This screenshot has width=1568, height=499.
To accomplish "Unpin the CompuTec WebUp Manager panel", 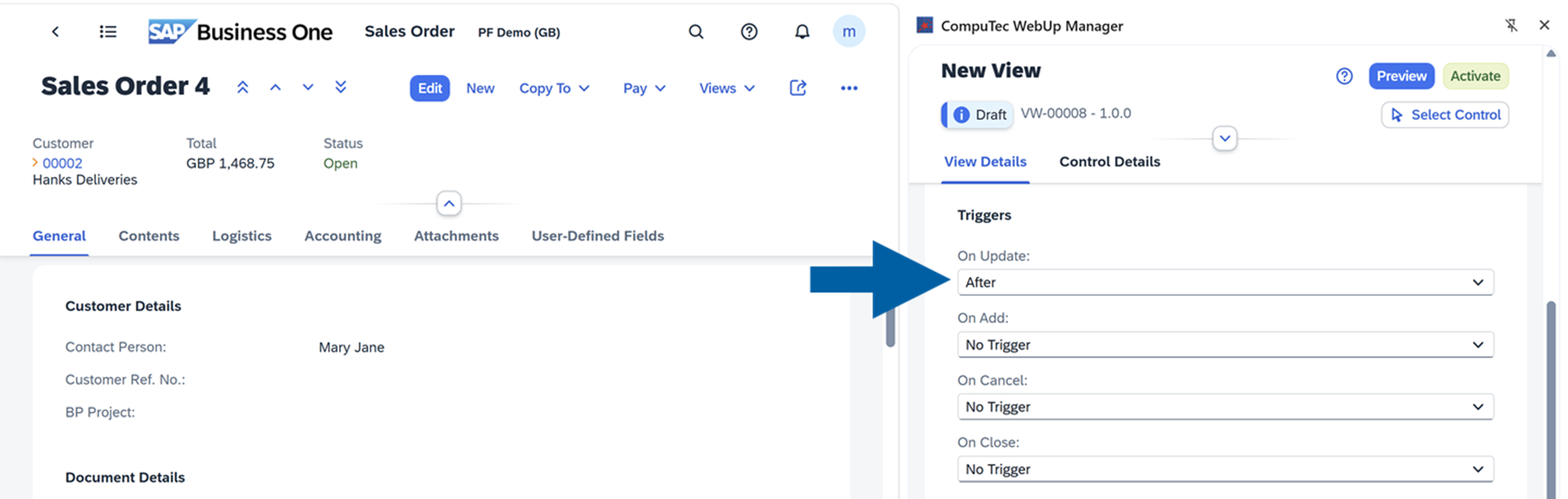I will (1511, 26).
